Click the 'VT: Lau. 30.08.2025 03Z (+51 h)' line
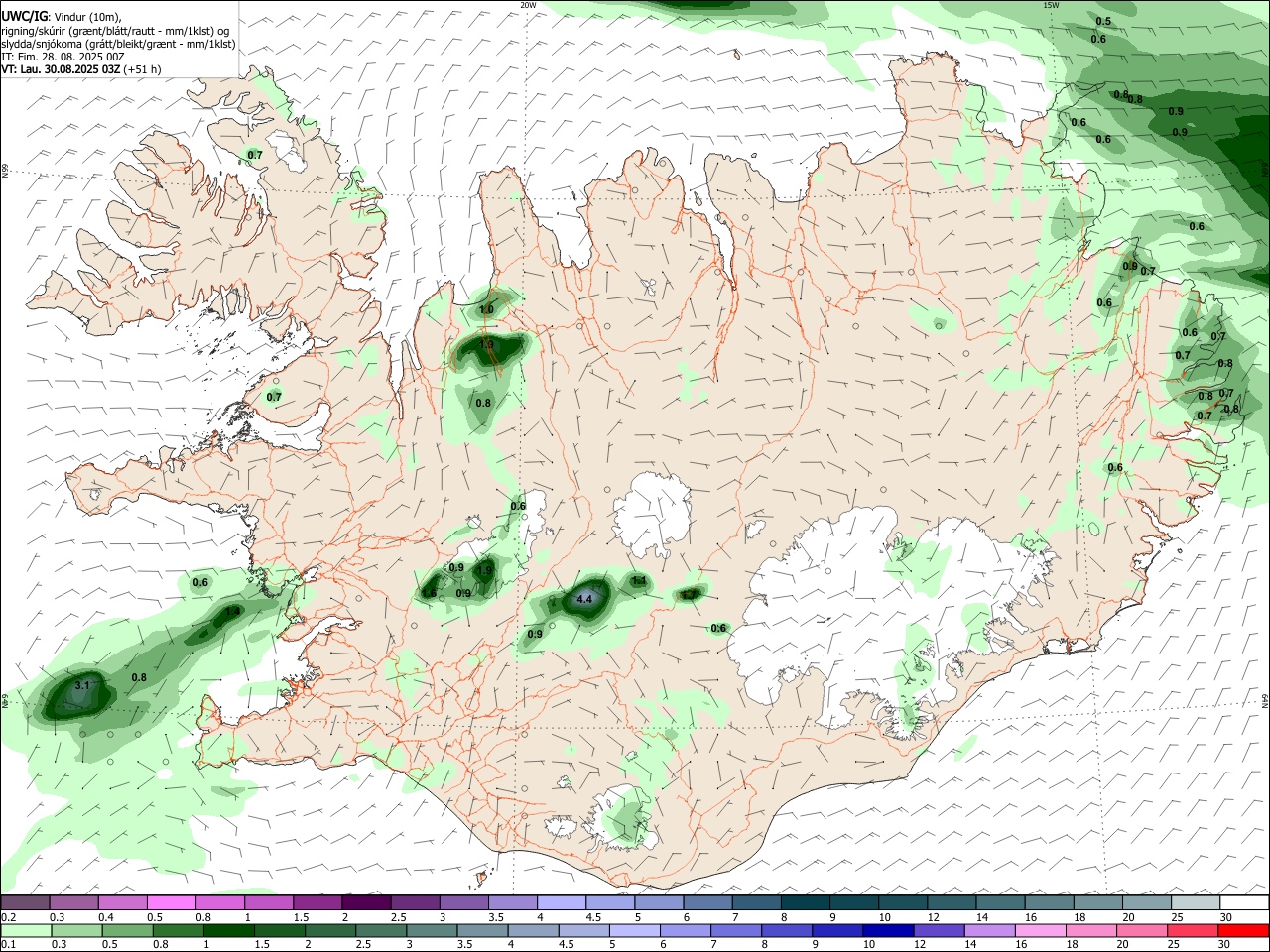The image size is (1270, 952). (81, 69)
